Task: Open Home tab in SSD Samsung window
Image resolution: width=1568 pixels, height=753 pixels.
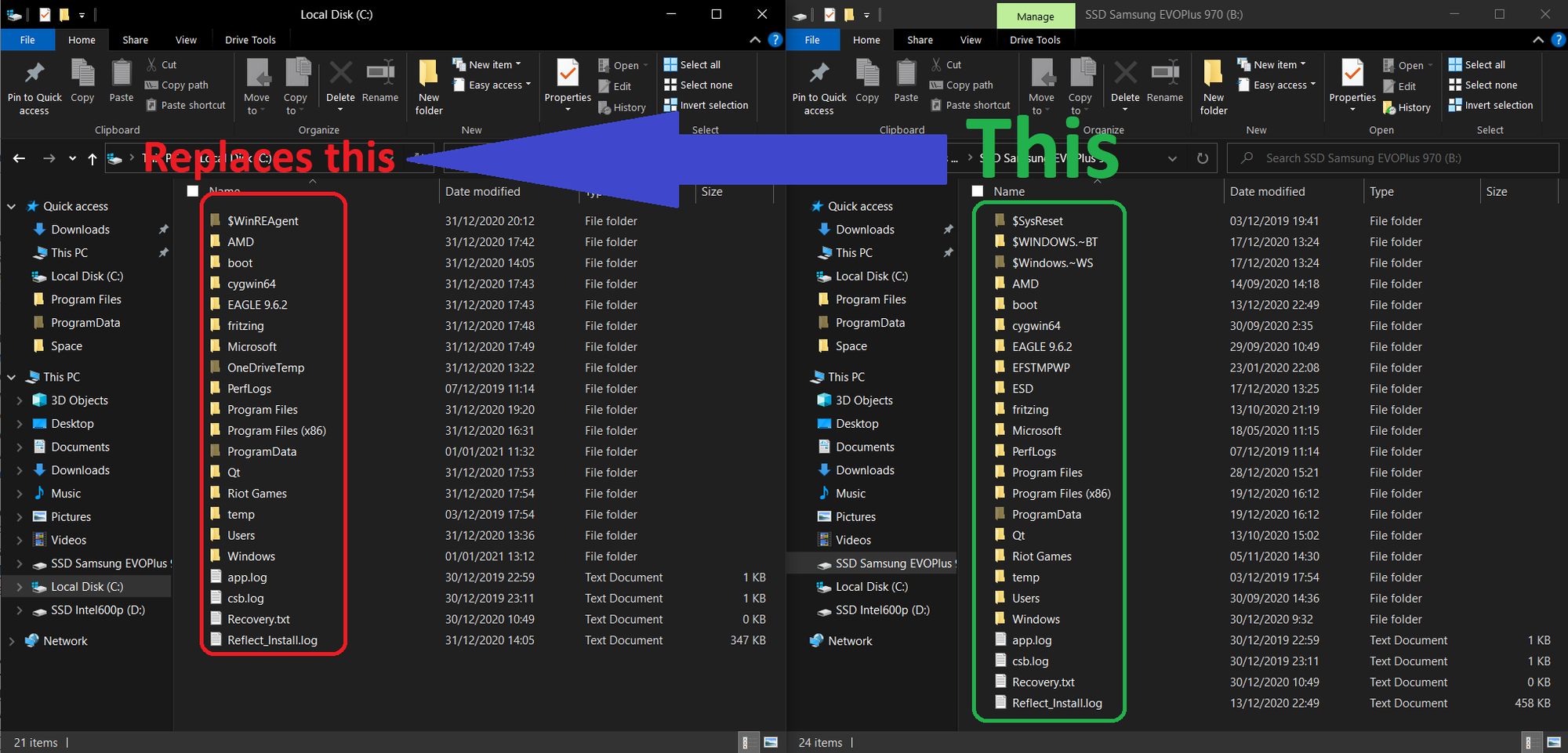Action: pyautogui.click(x=866, y=40)
